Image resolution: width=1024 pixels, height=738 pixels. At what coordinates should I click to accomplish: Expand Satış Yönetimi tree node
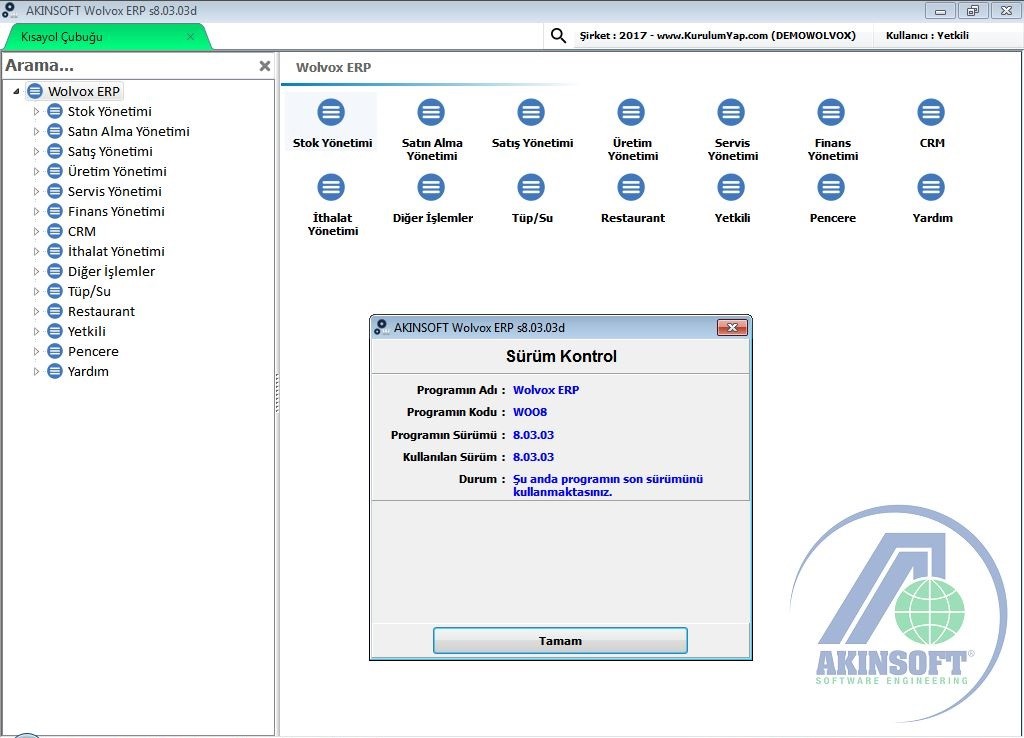(37, 152)
